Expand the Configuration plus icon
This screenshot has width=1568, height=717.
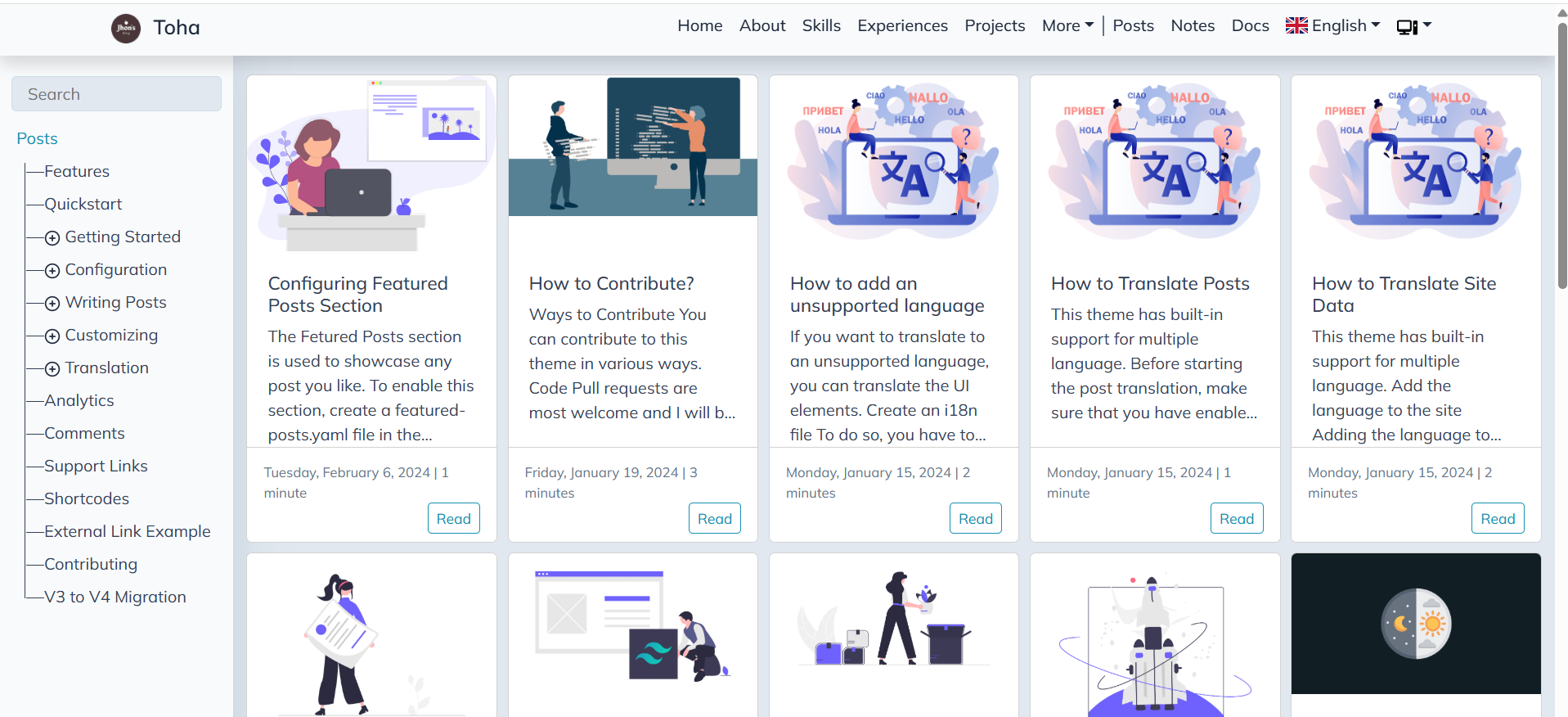pos(52,271)
